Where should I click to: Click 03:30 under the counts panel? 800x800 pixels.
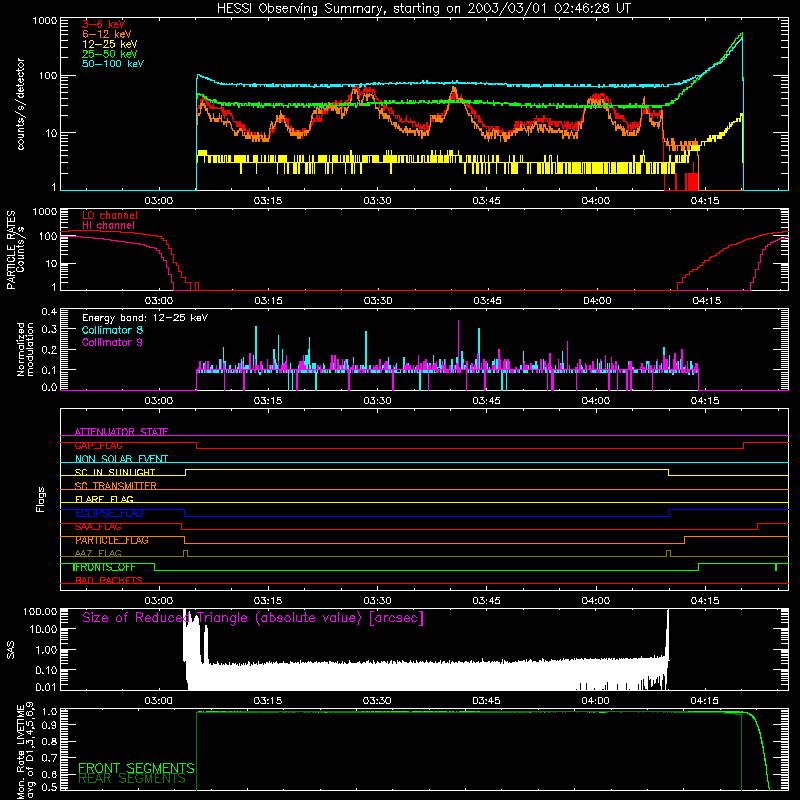point(377,201)
